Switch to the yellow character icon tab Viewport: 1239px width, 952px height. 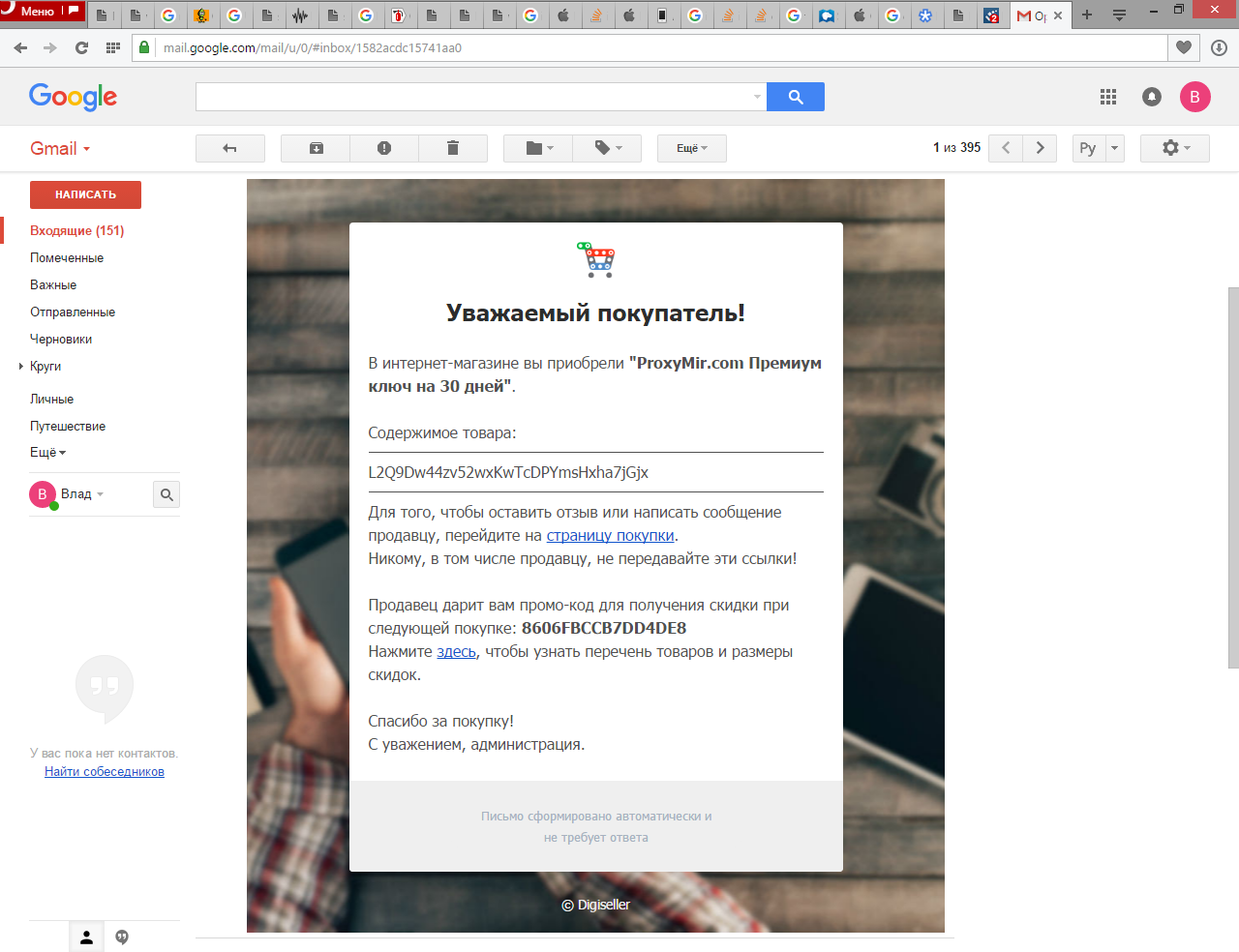(x=201, y=15)
